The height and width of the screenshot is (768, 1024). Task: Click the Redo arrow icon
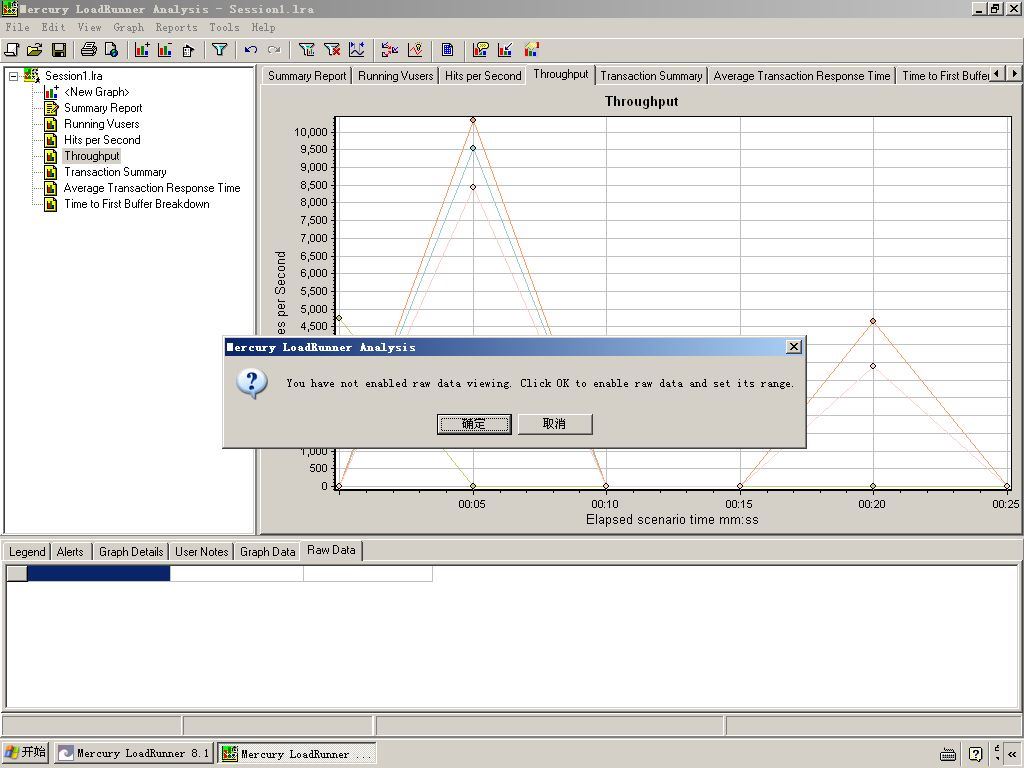(274, 50)
